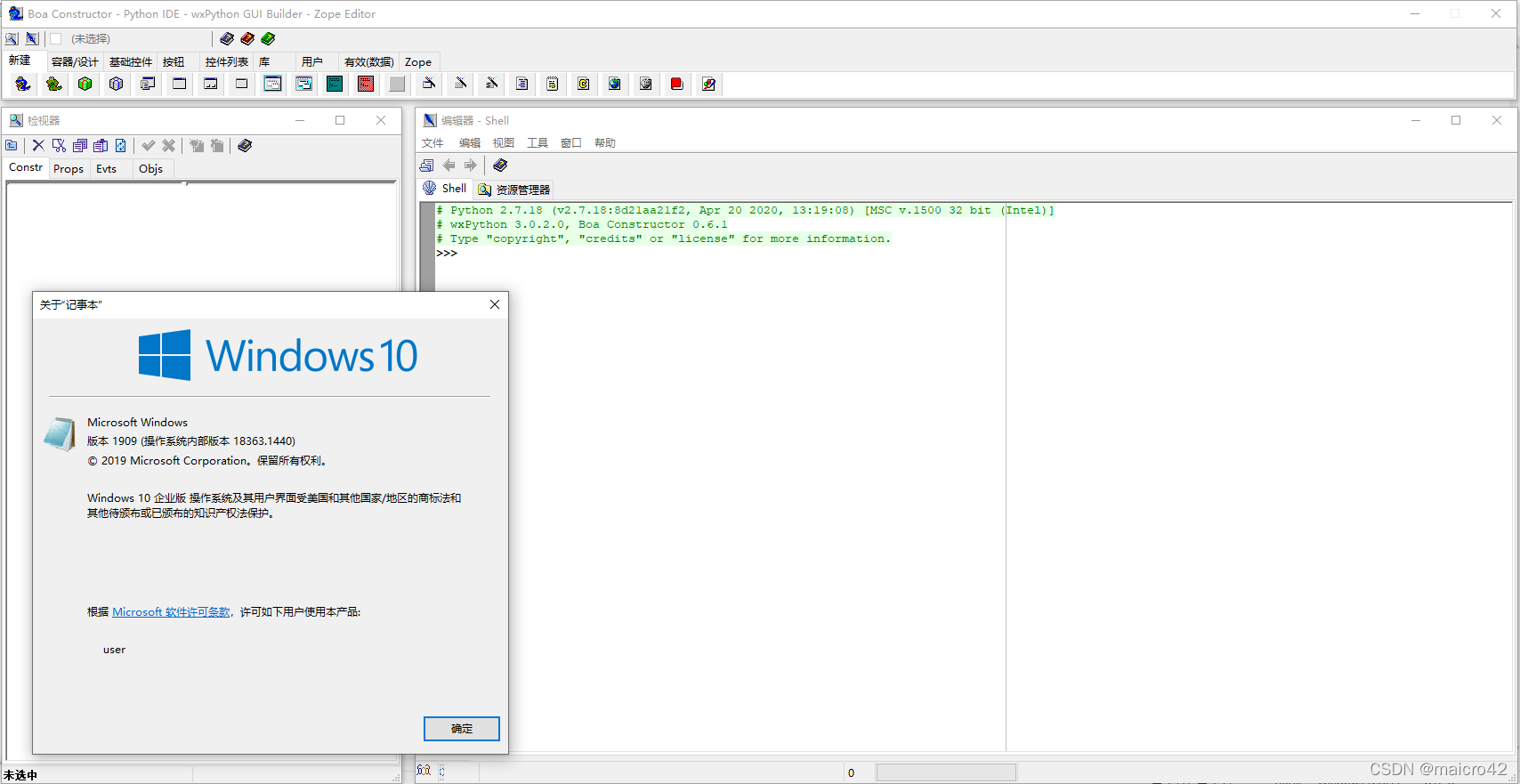Select the green package palette icon
Screen dimensions: 1520x784
point(85,84)
